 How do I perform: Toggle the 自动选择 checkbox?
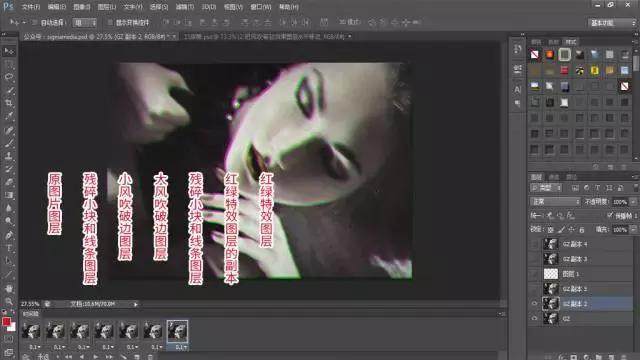pos(35,22)
